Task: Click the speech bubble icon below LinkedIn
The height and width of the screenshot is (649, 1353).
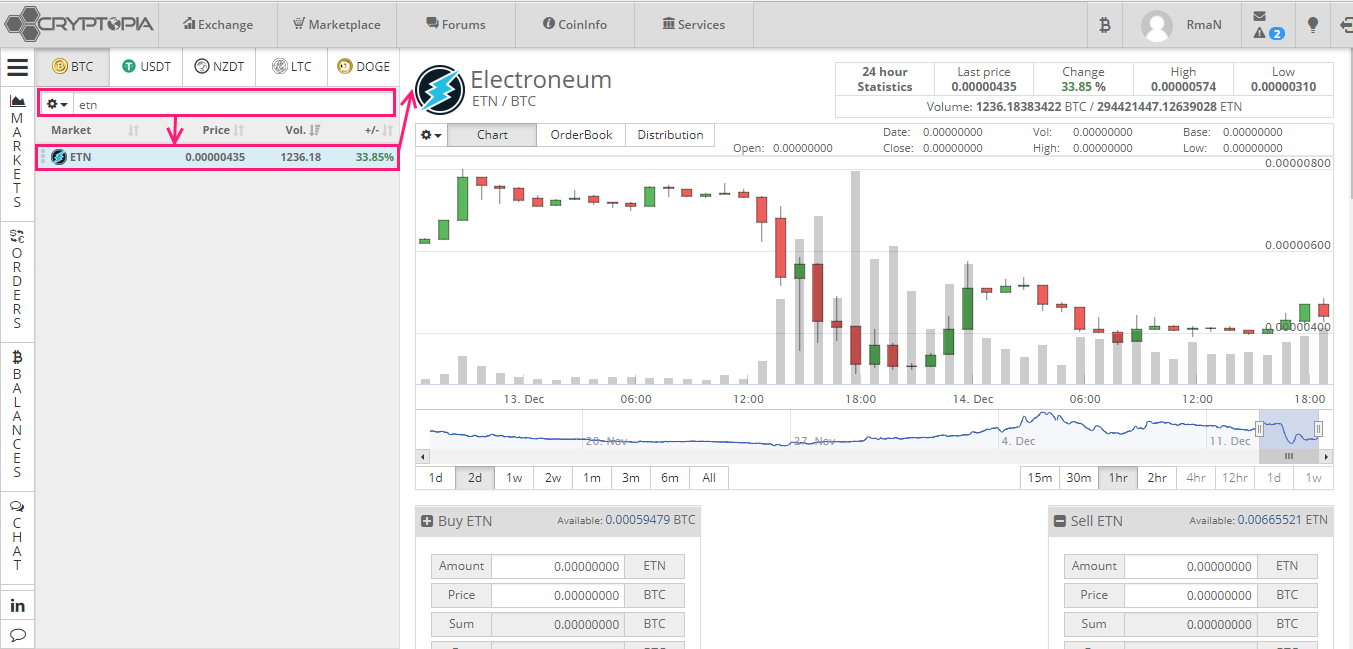Action: click(17, 635)
